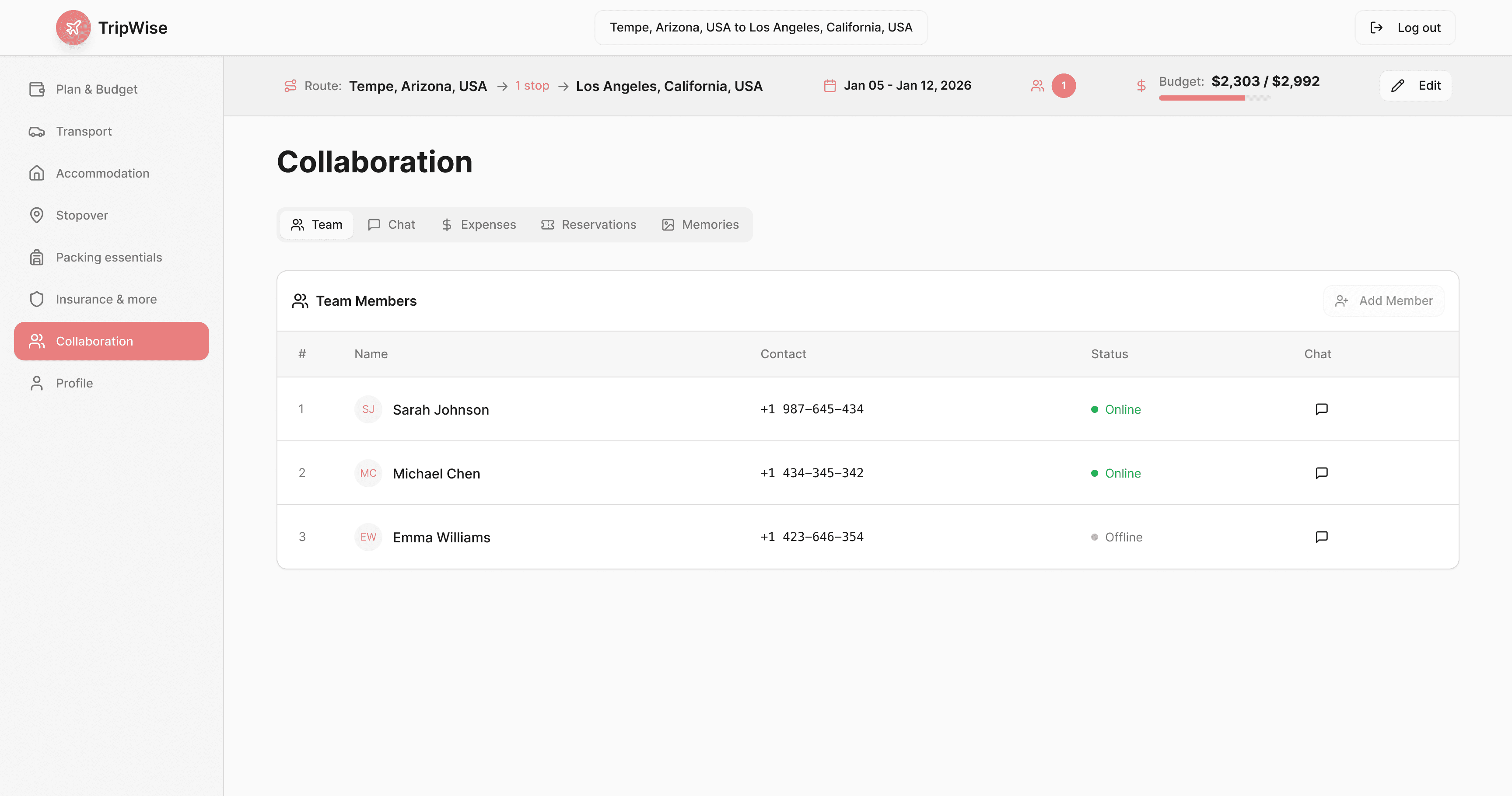Click SJ avatar for Sarah Johnson
1512x796 pixels.
coord(368,409)
